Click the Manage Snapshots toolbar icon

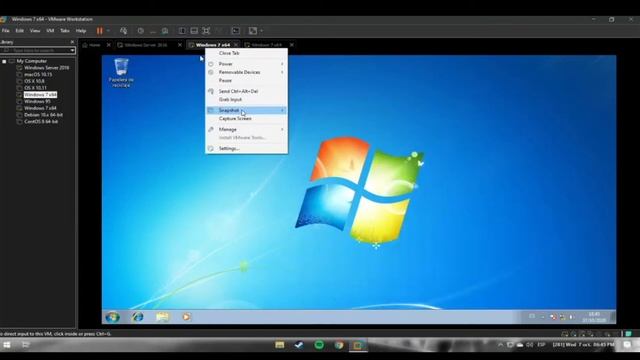(165, 31)
